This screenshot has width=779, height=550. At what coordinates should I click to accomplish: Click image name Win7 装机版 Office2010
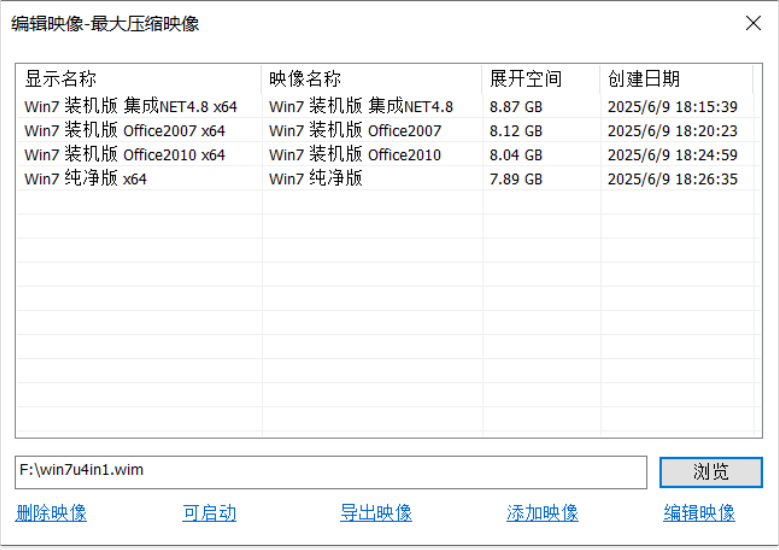(x=355, y=155)
